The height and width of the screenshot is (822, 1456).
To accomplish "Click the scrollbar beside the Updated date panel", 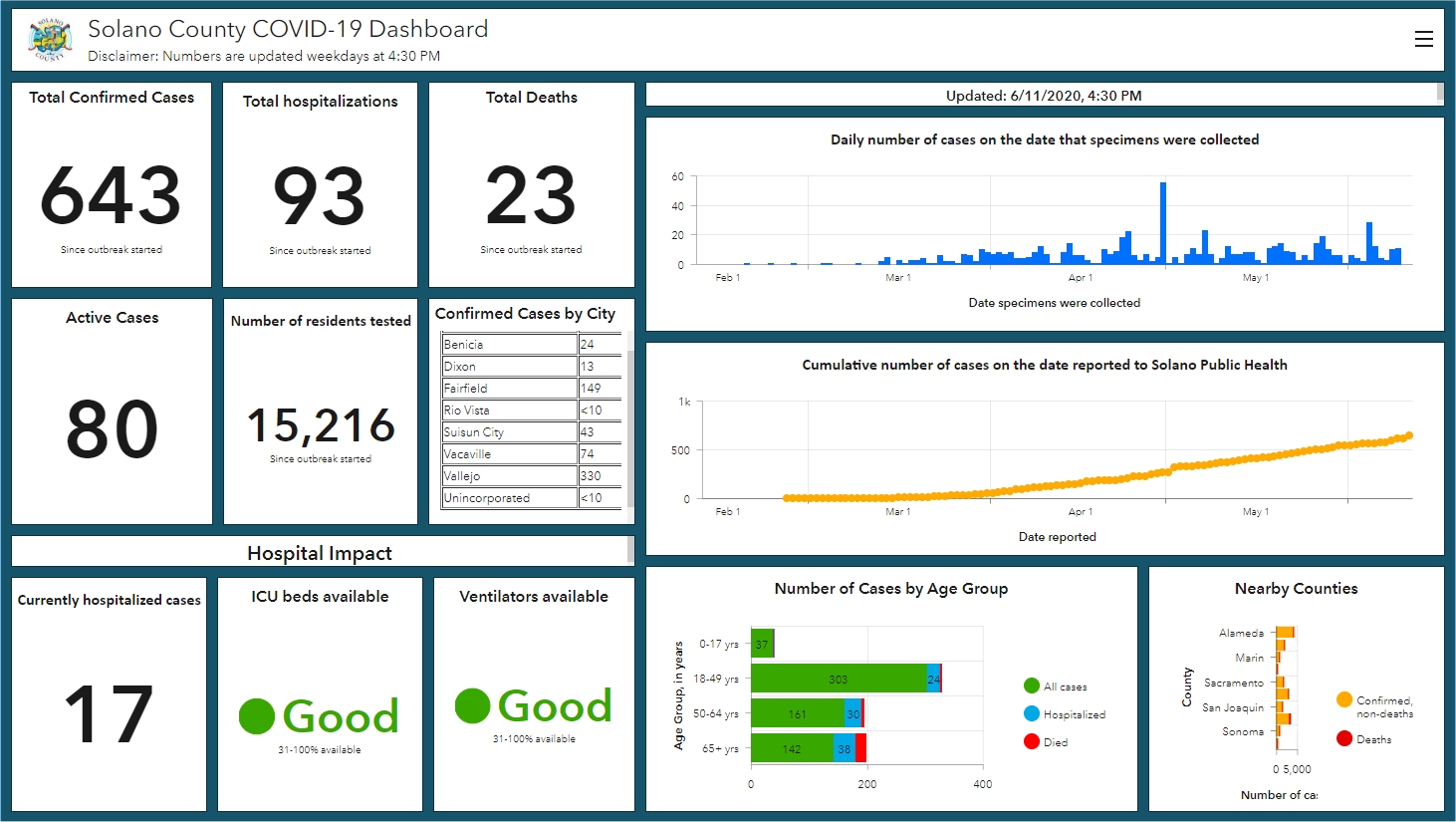I will 1440,94.
